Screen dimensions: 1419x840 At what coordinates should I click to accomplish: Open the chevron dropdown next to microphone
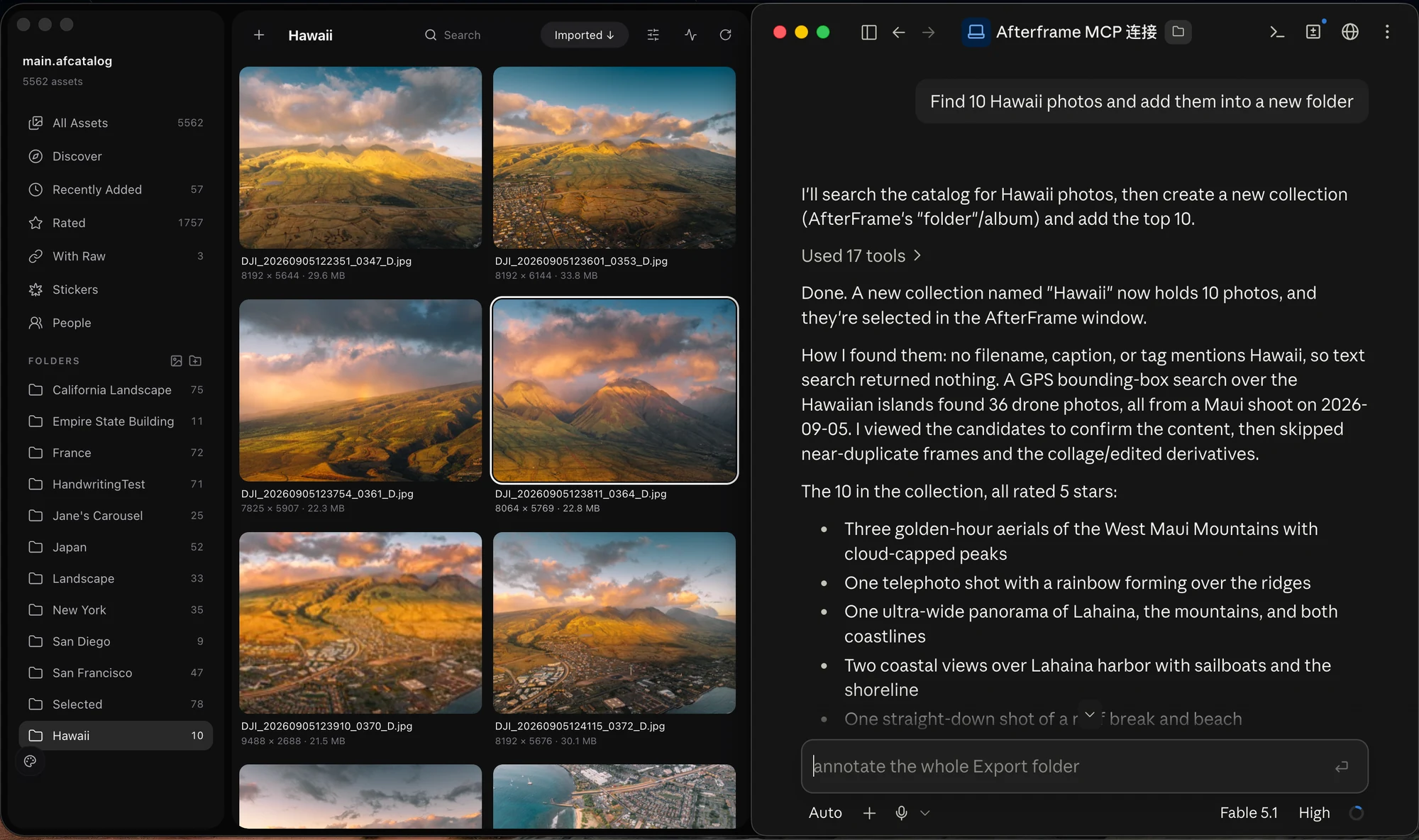pos(925,813)
